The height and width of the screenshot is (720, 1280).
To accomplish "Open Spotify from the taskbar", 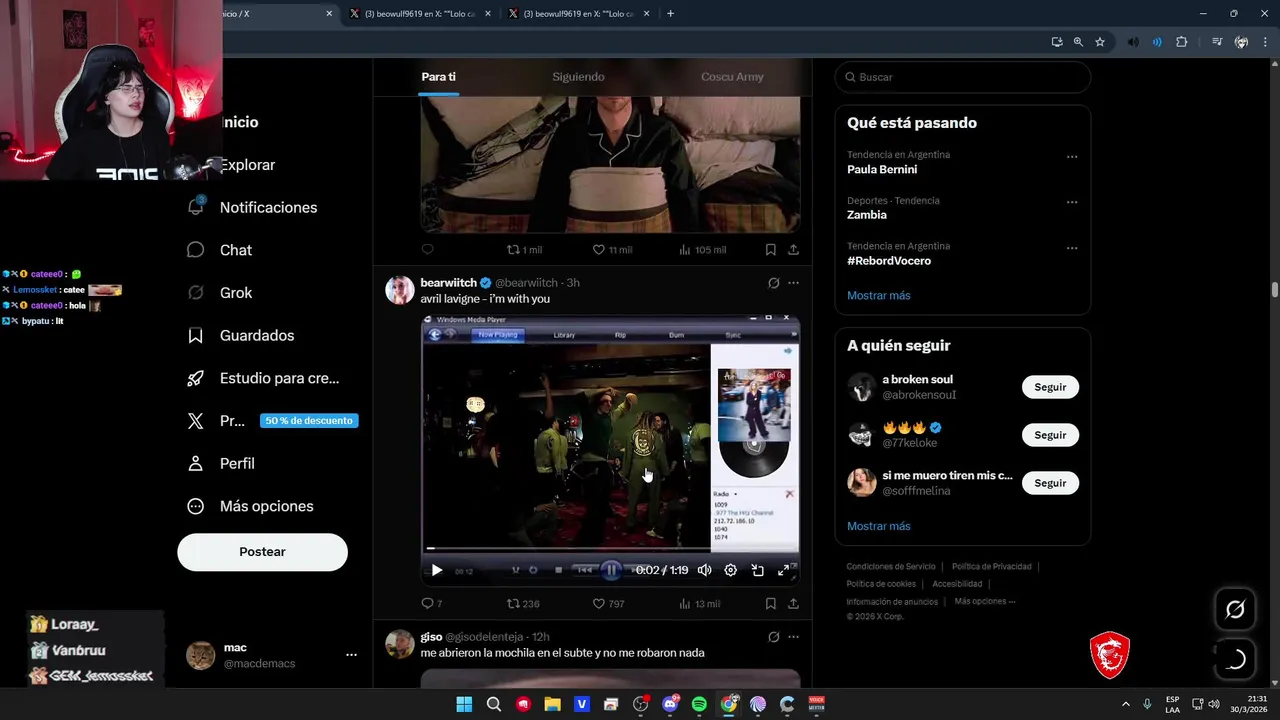I will pos(699,704).
